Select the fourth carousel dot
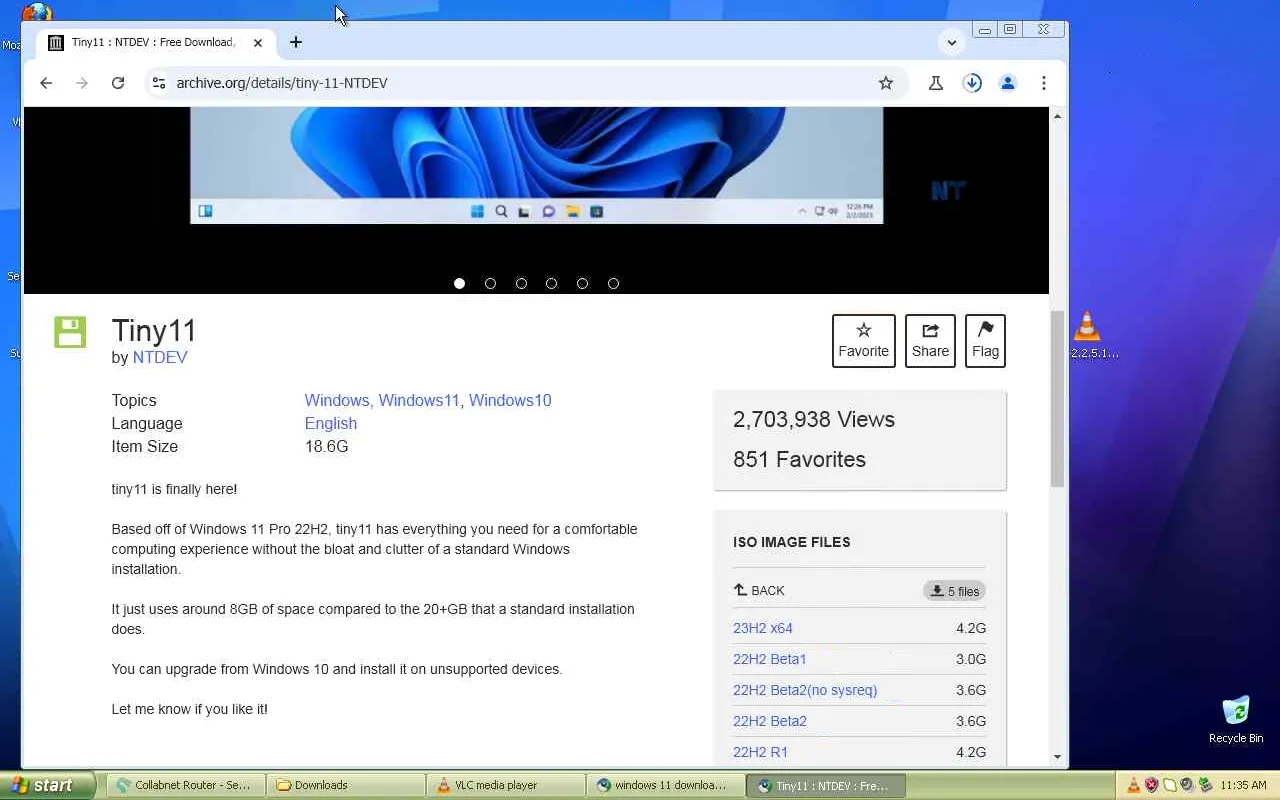1280x800 pixels. coord(551,284)
